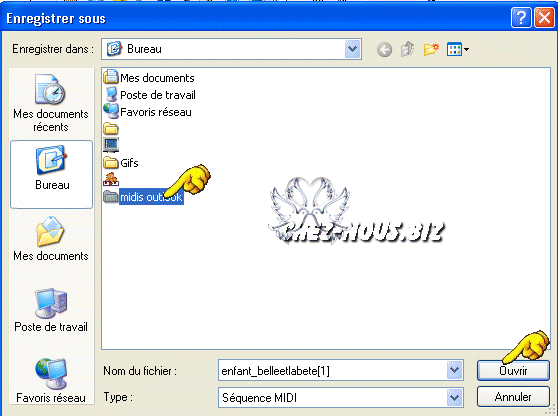The height and width of the screenshot is (416, 558).
Task: Open the view menu icon
Action: [458, 49]
